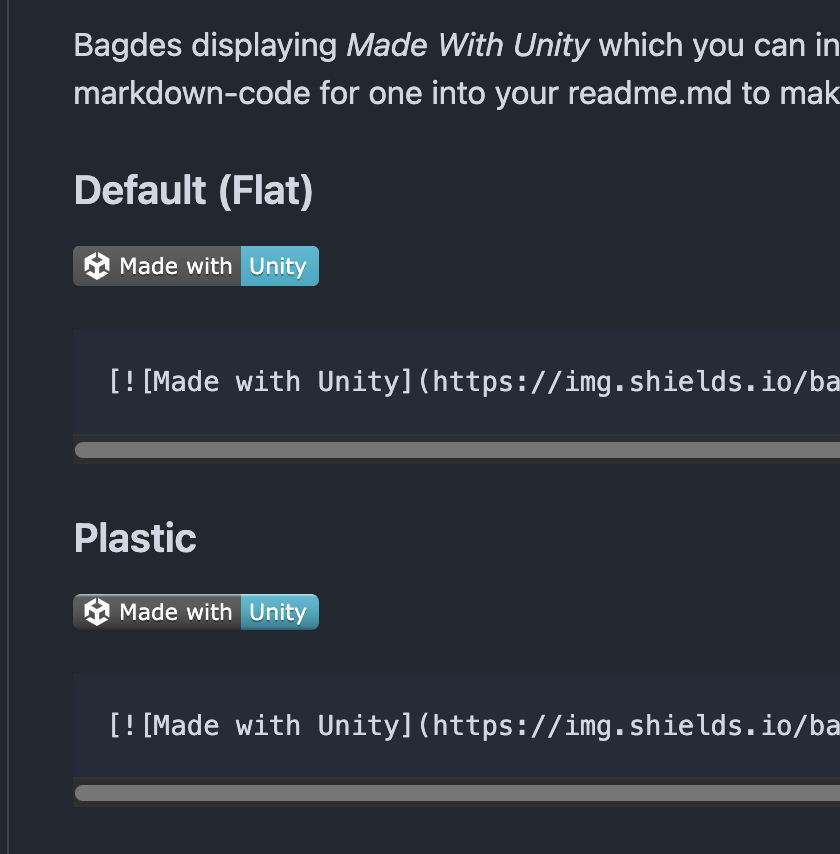The width and height of the screenshot is (840, 854).
Task: Click the horizontal scrollbar under Plastic code block
Action: click(x=458, y=793)
